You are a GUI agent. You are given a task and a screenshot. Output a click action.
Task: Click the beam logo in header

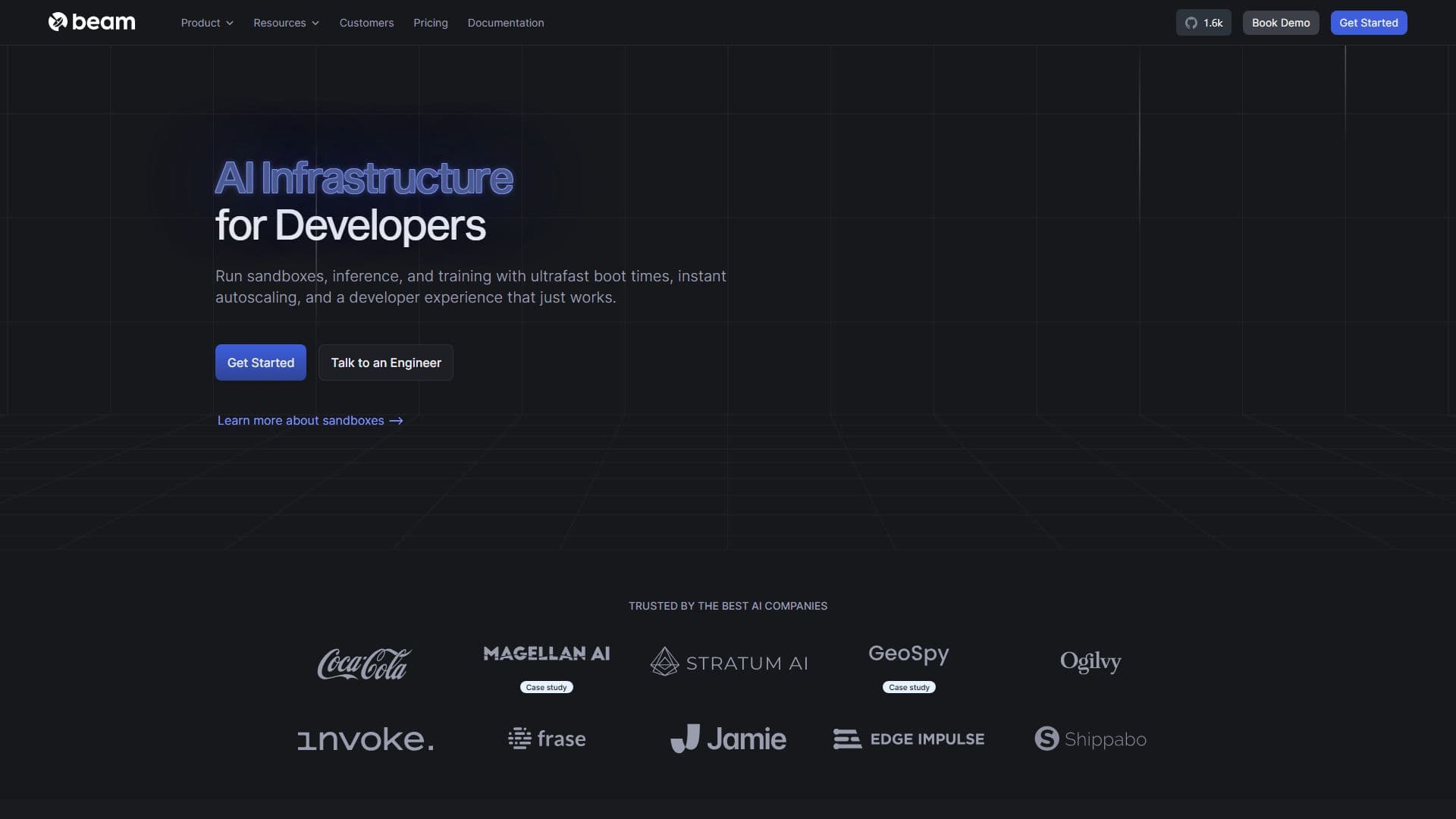(92, 22)
